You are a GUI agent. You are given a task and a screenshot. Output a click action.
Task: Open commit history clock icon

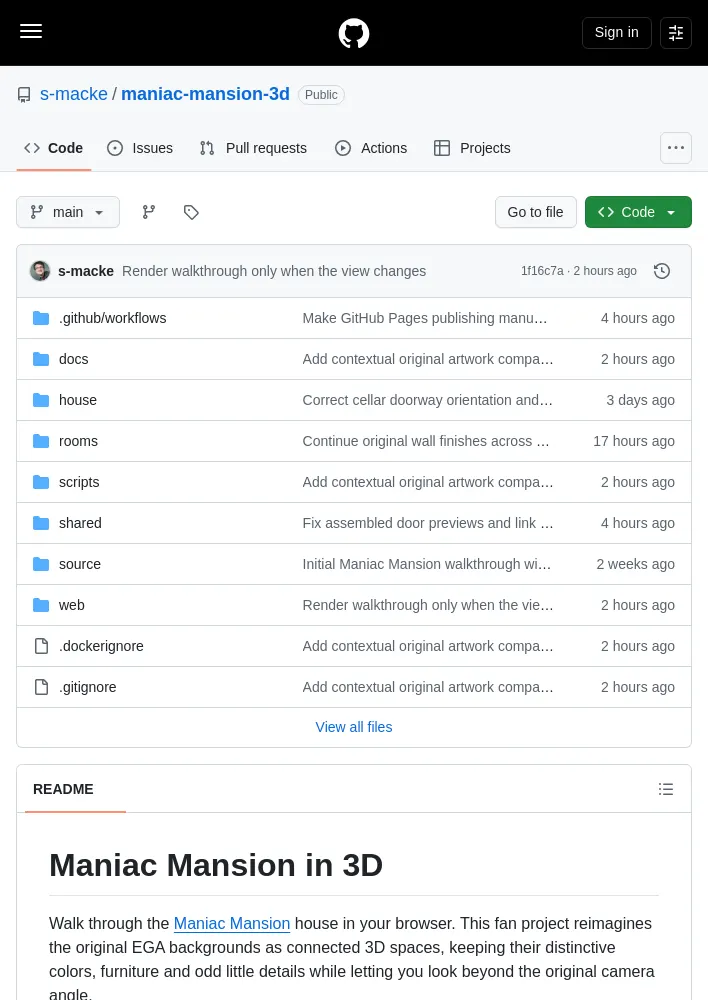pyautogui.click(x=662, y=271)
